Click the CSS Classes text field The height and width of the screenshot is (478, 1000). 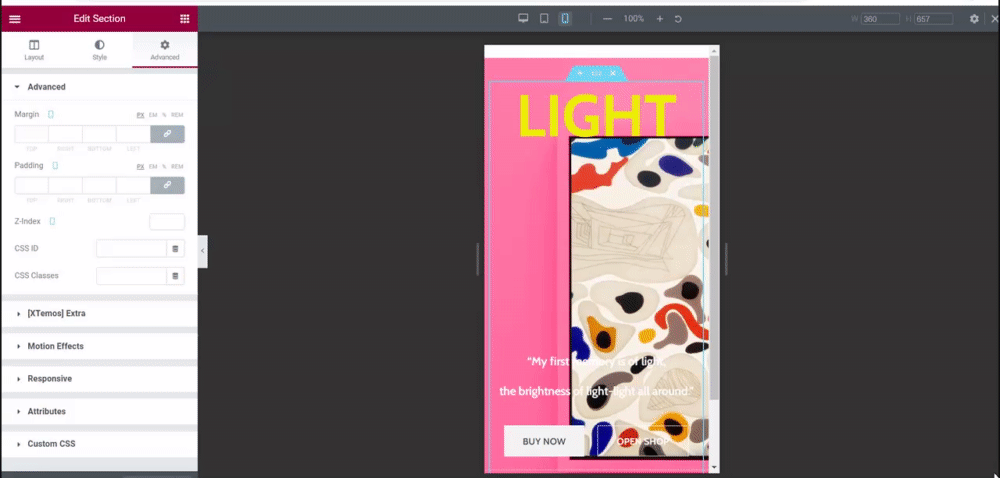click(x=131, y=276)
